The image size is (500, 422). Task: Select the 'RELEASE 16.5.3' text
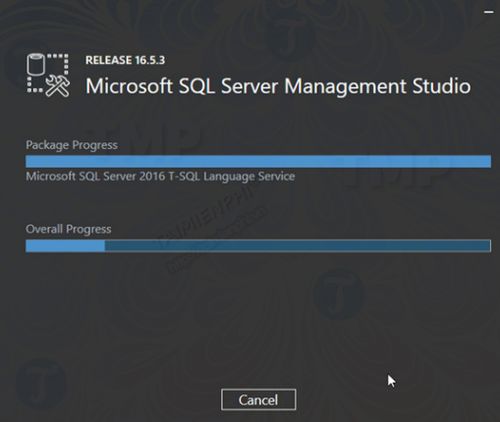(x=125, y=60)
